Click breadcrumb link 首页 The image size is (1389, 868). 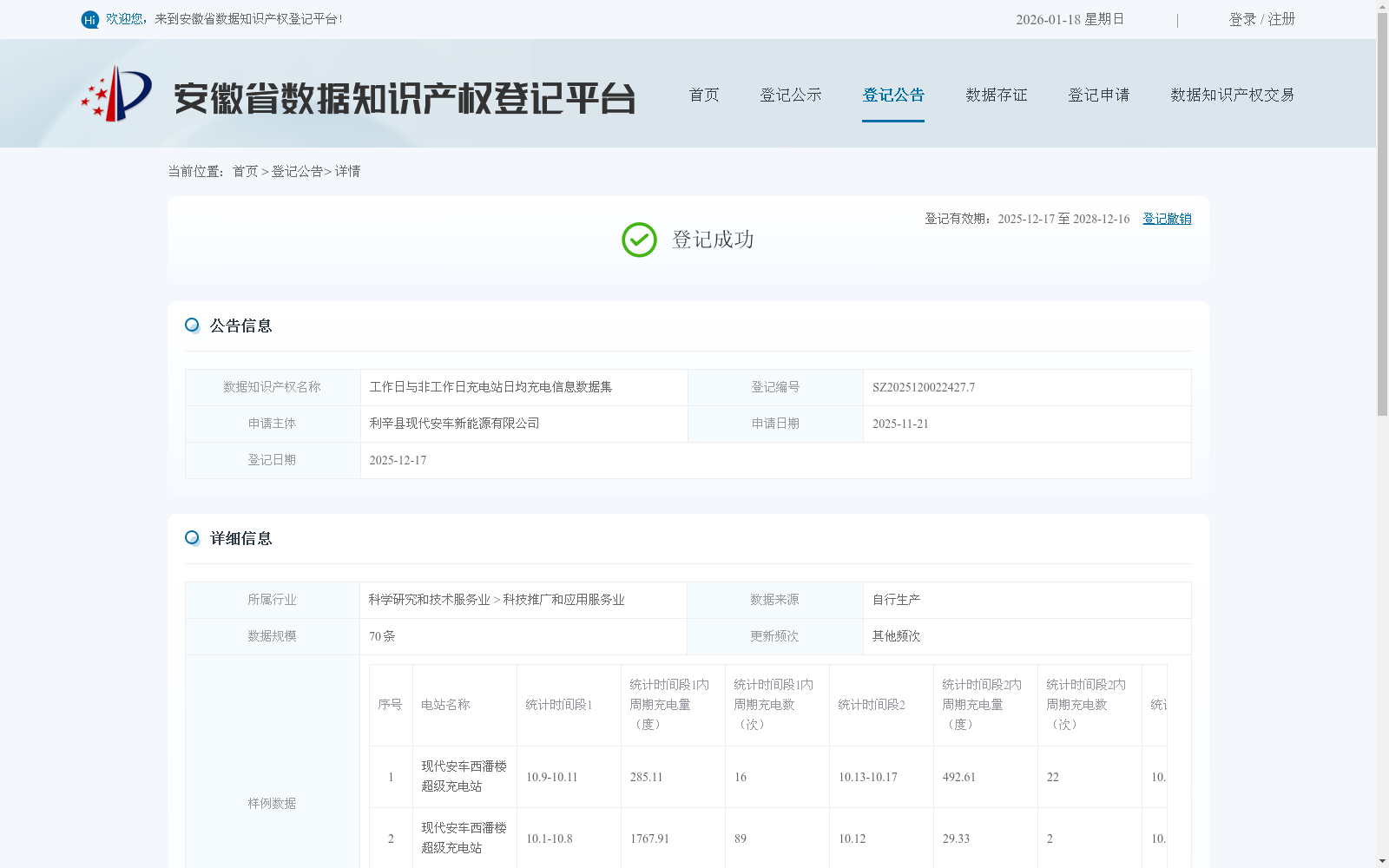coord(245,171)
